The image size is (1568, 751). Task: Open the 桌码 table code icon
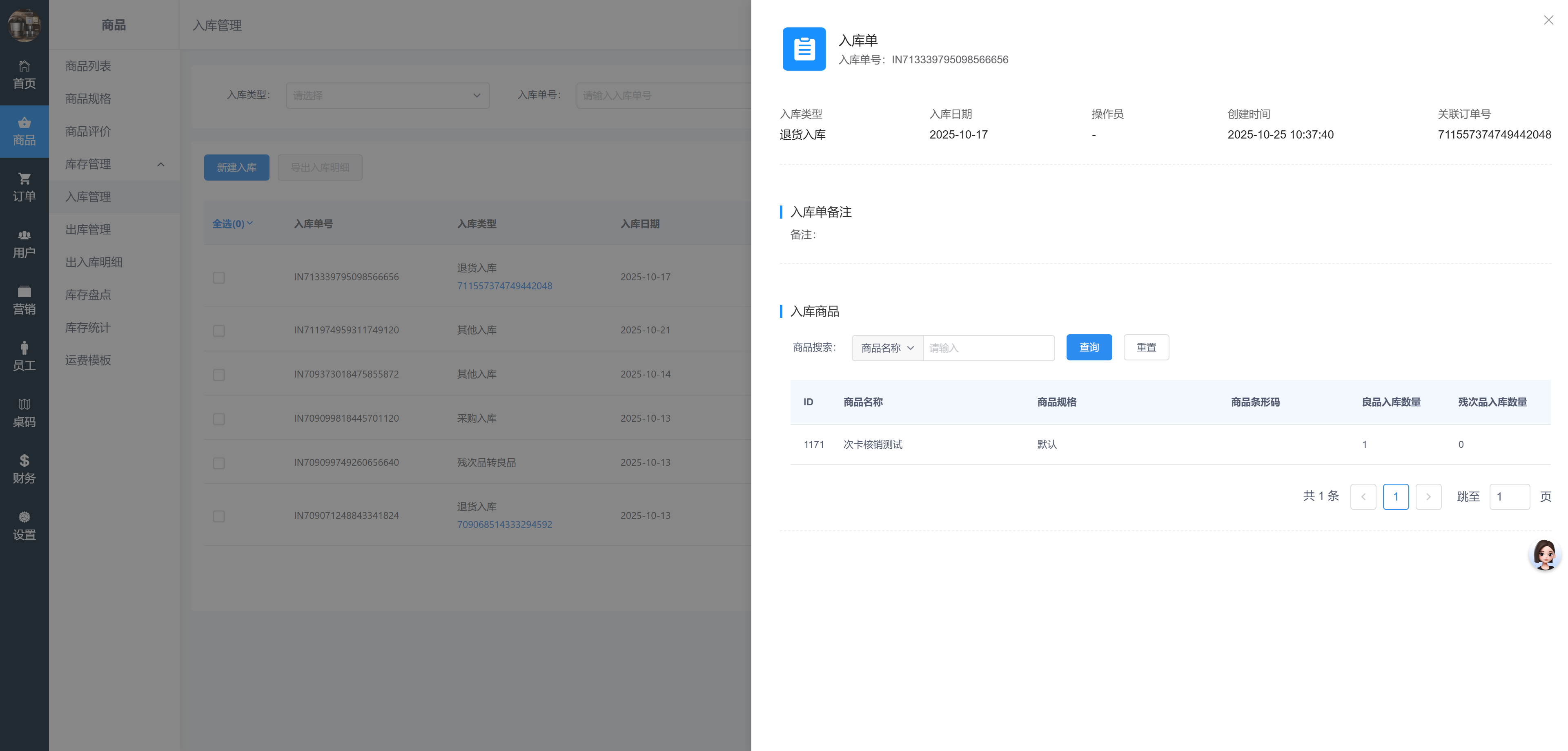pos(24,405)
